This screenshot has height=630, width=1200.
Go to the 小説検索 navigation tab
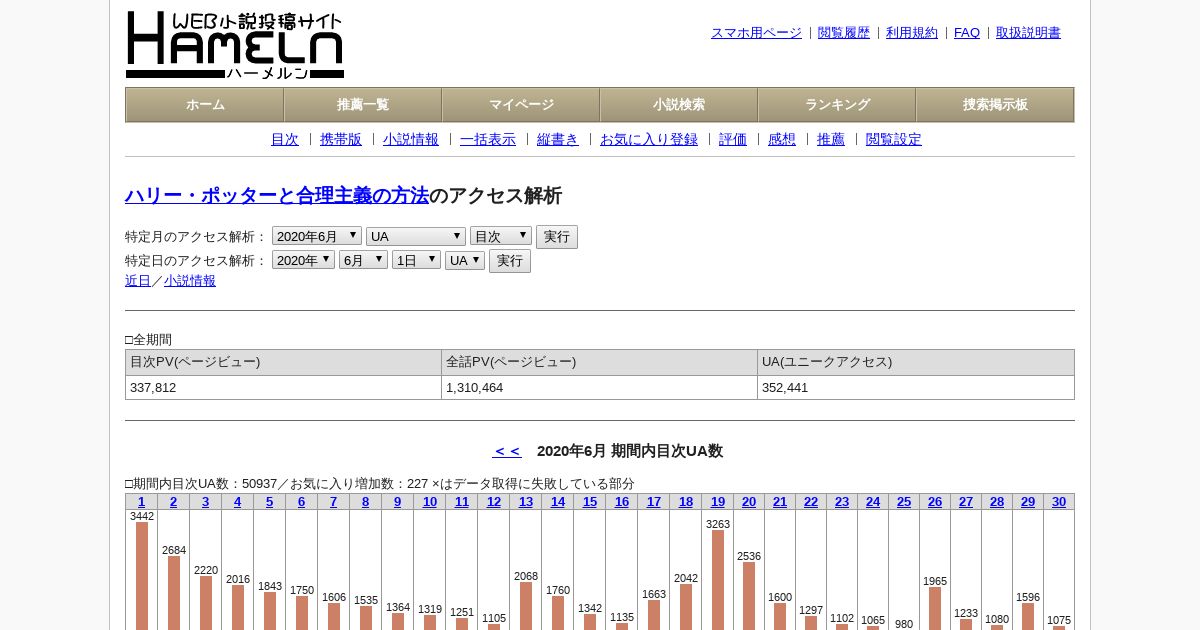pyautogui.click(x=679, y=105)
